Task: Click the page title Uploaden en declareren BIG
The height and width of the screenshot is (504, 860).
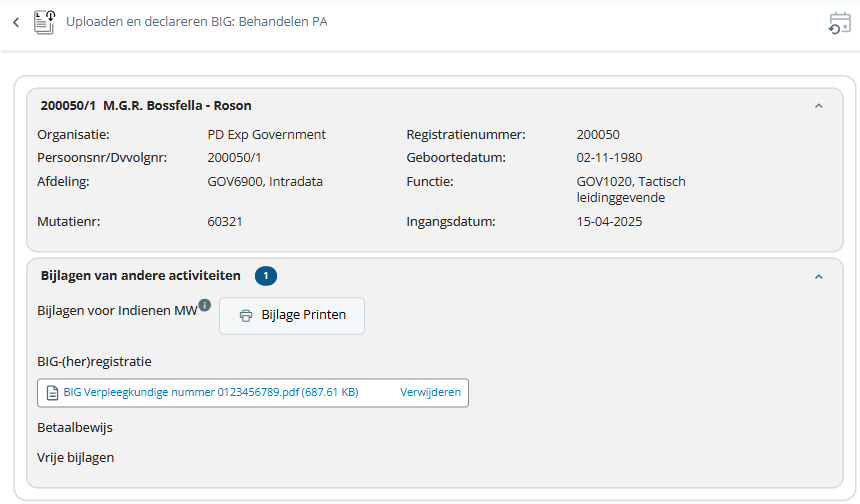Action: coord(196,21)
